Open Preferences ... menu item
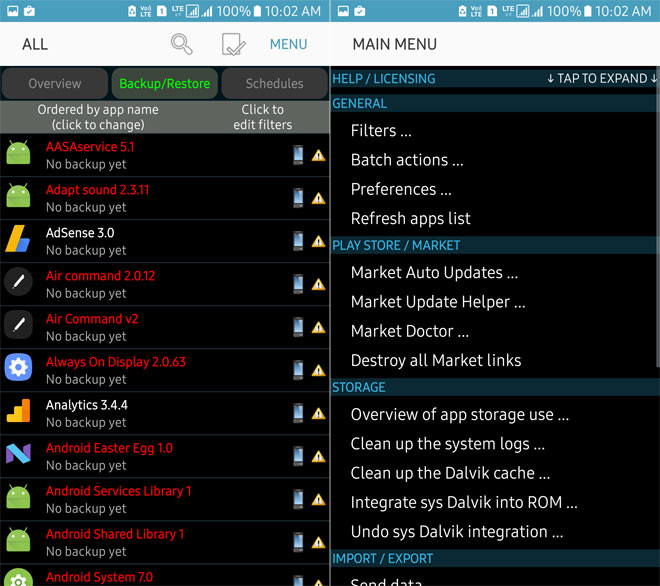The image size is (660, 586). [x=494, y=189]
